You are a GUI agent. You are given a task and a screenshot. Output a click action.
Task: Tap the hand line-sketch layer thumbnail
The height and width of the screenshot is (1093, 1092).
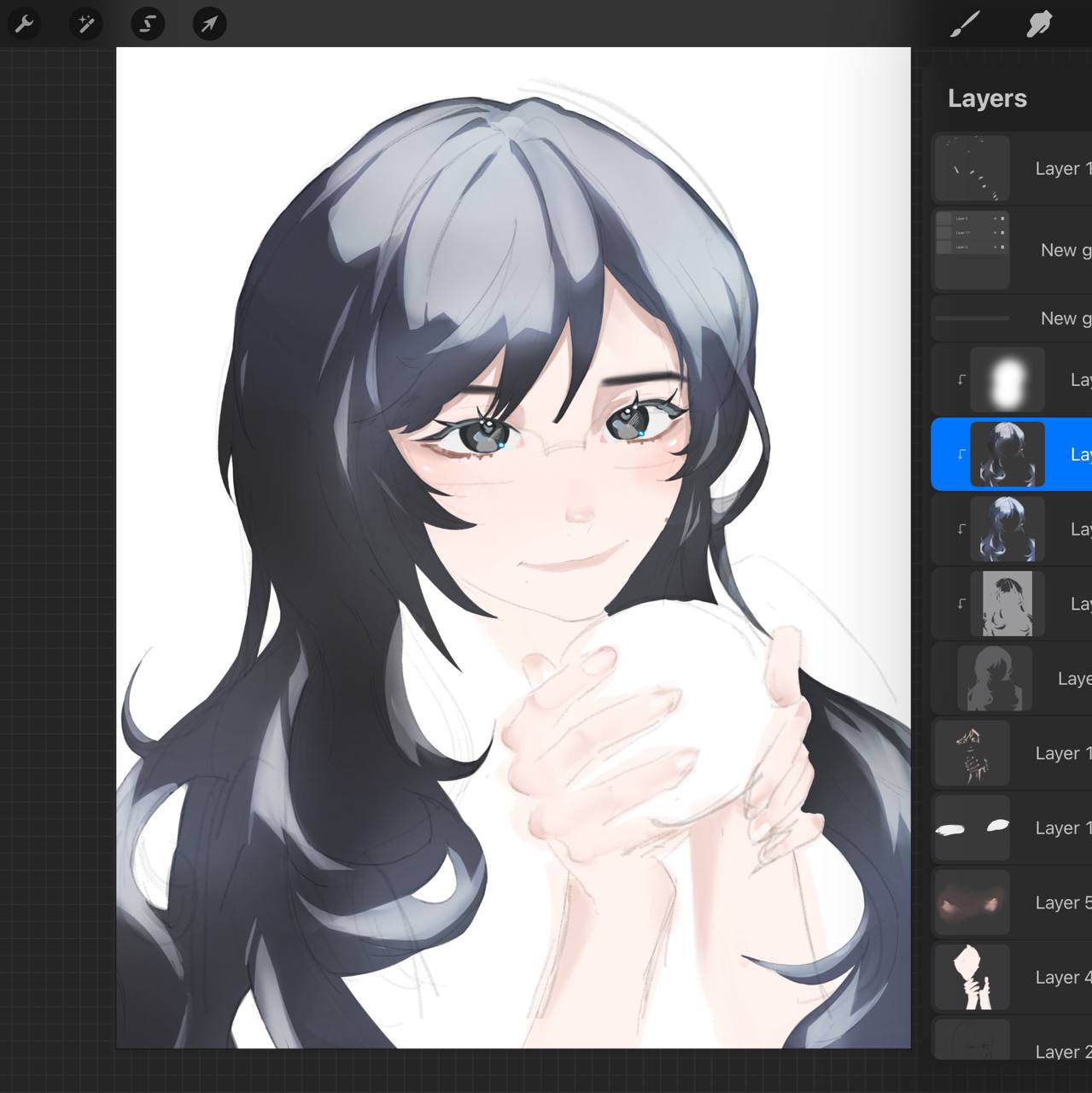point(972,753)
